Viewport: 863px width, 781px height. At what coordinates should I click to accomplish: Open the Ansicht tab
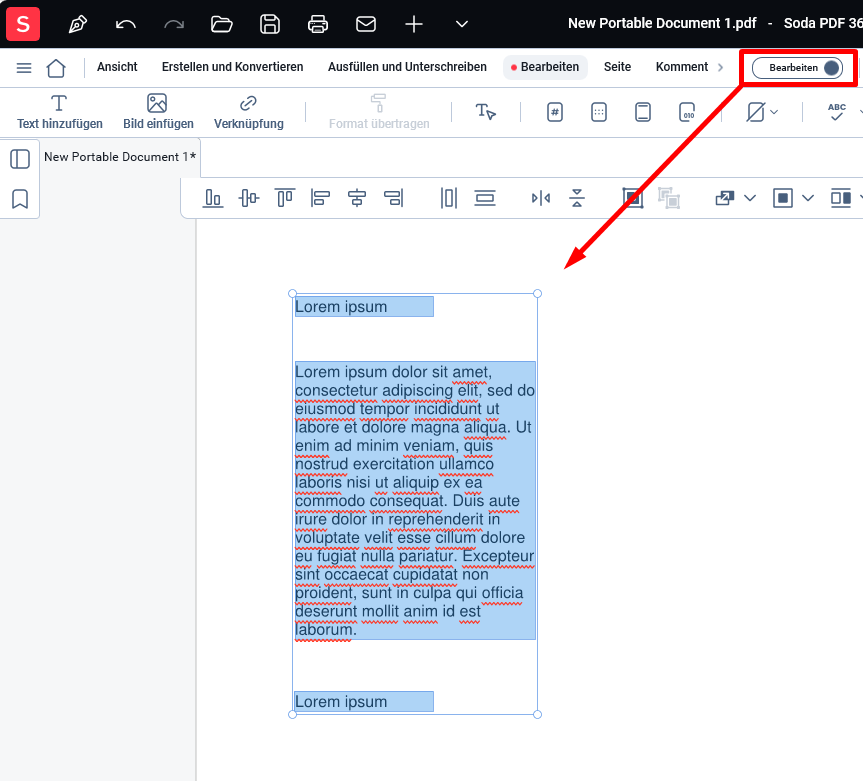(x=117, y=67)
